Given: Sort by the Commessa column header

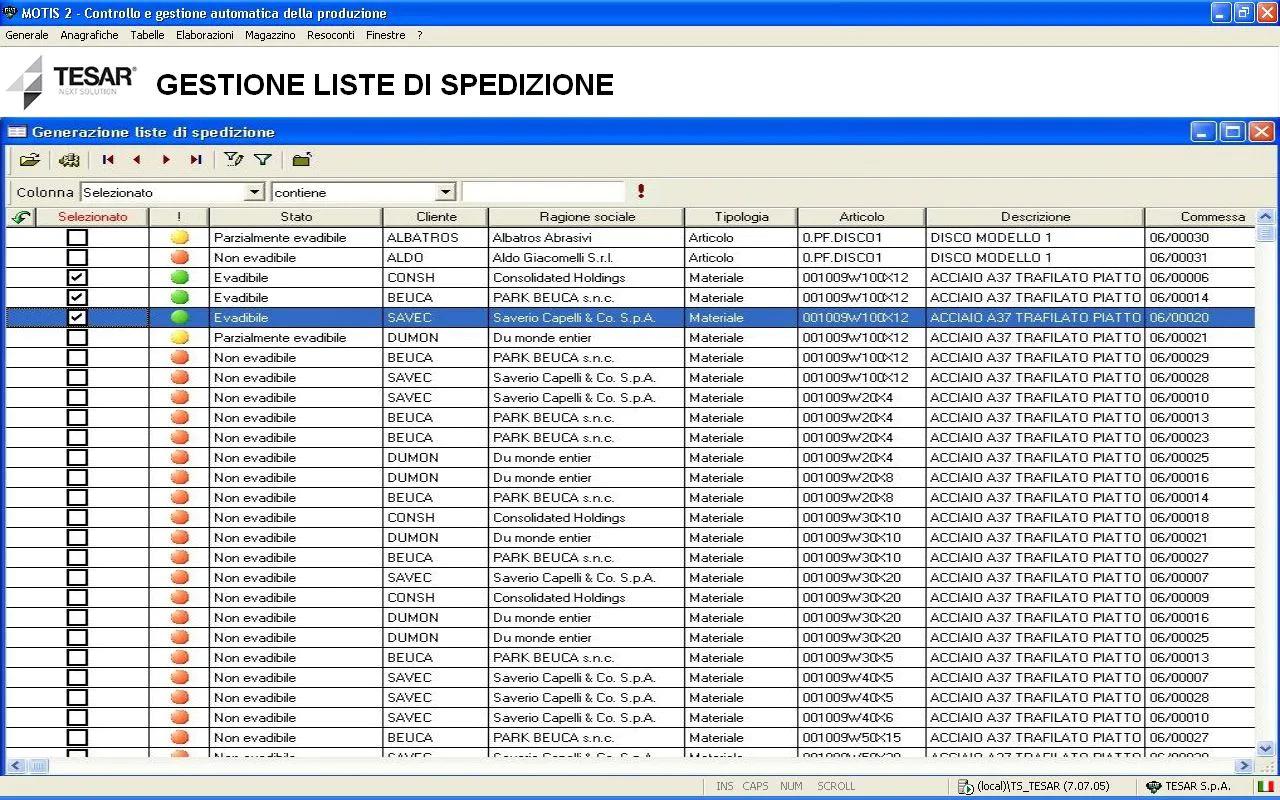Looking at the screenshot, I should [x=1200, y=217].
